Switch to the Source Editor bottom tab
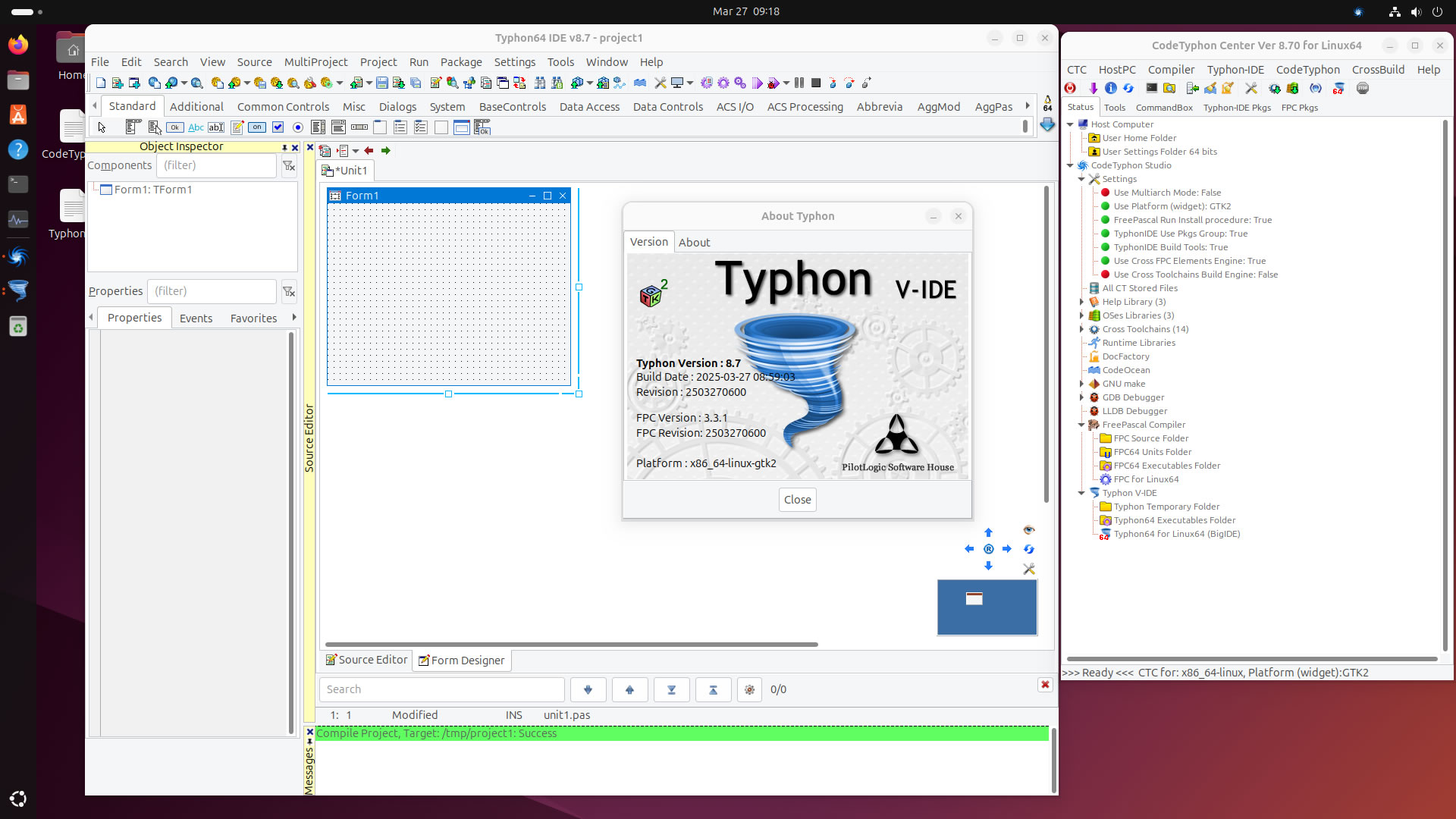 [366, 660]
